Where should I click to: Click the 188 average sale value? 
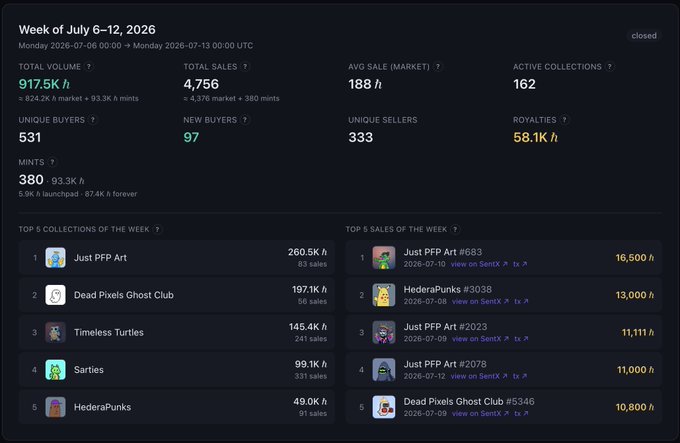[x=365, y=84]
